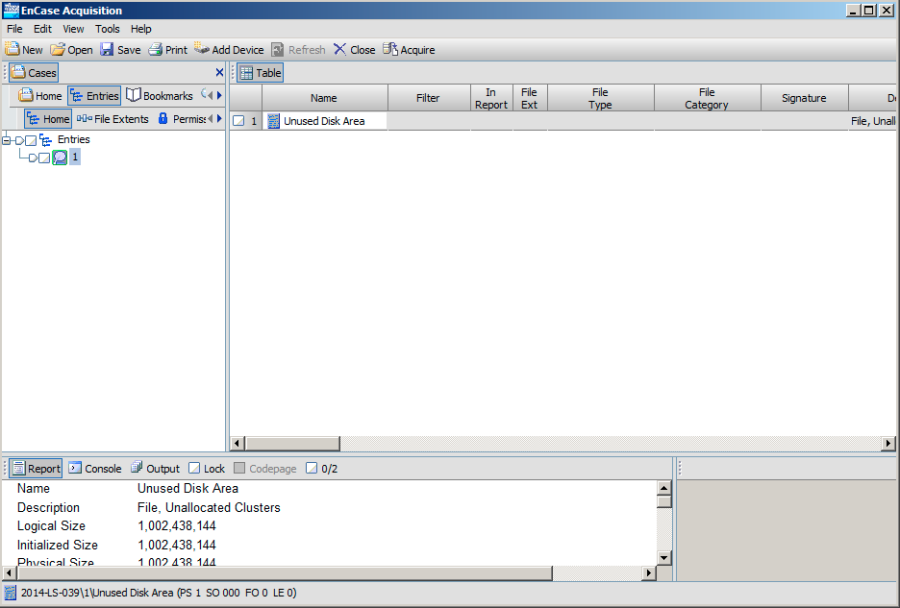Save the case using the Save icon
This screenshot has width=900, height=608.
tap(119, 49)
